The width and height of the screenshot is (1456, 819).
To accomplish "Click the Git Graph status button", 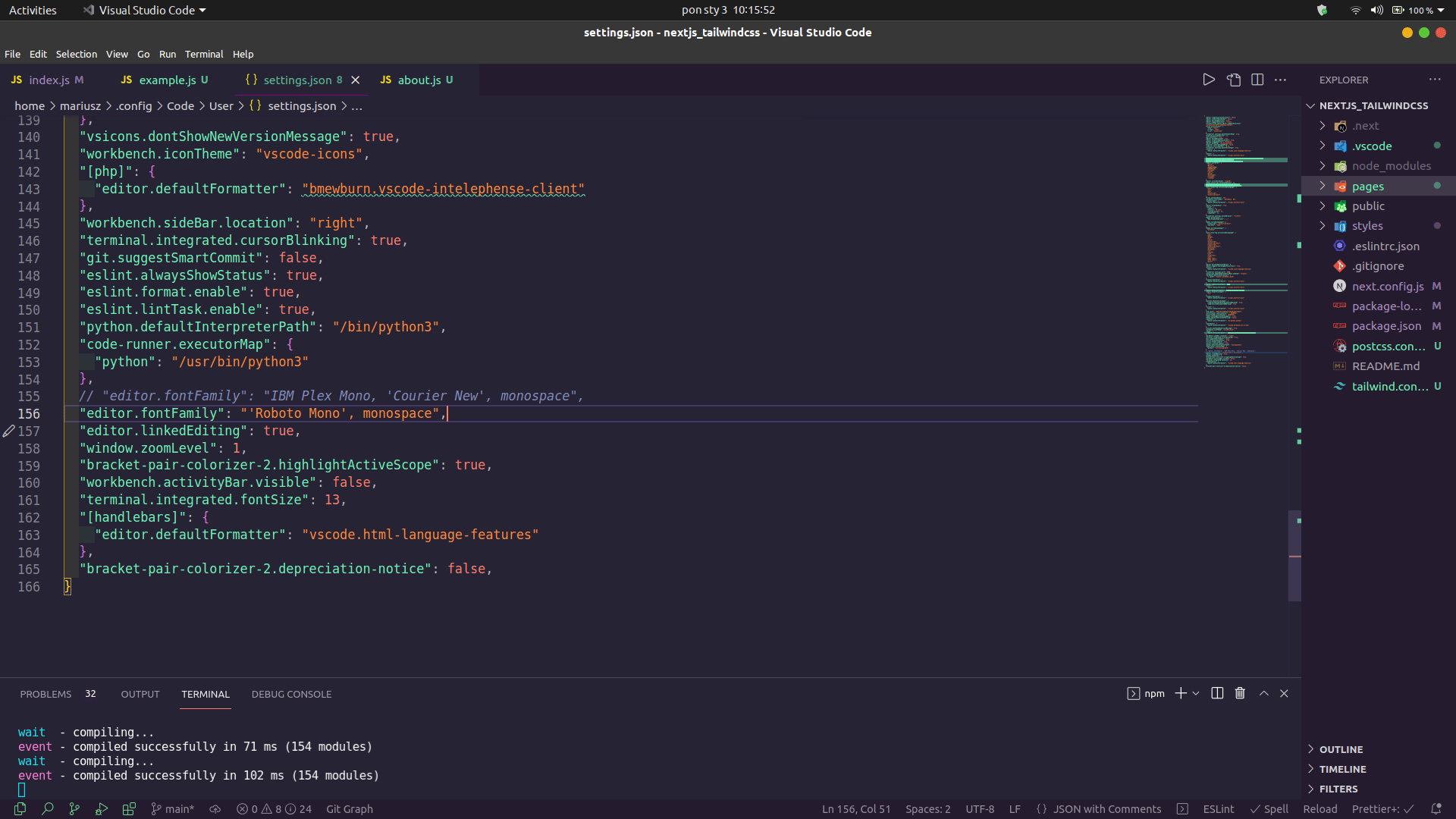I will pyautogui.click(x=349, y=809).
